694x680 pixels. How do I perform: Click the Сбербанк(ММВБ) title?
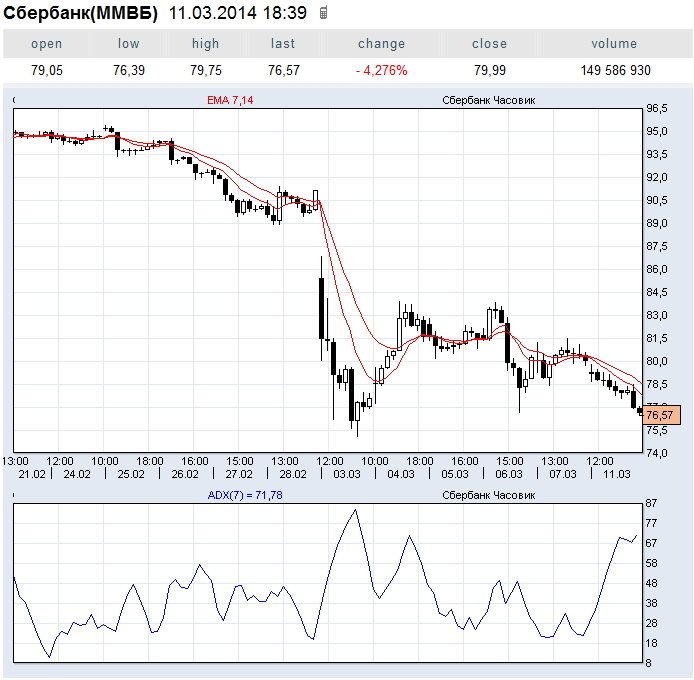(x=80, y=13)
